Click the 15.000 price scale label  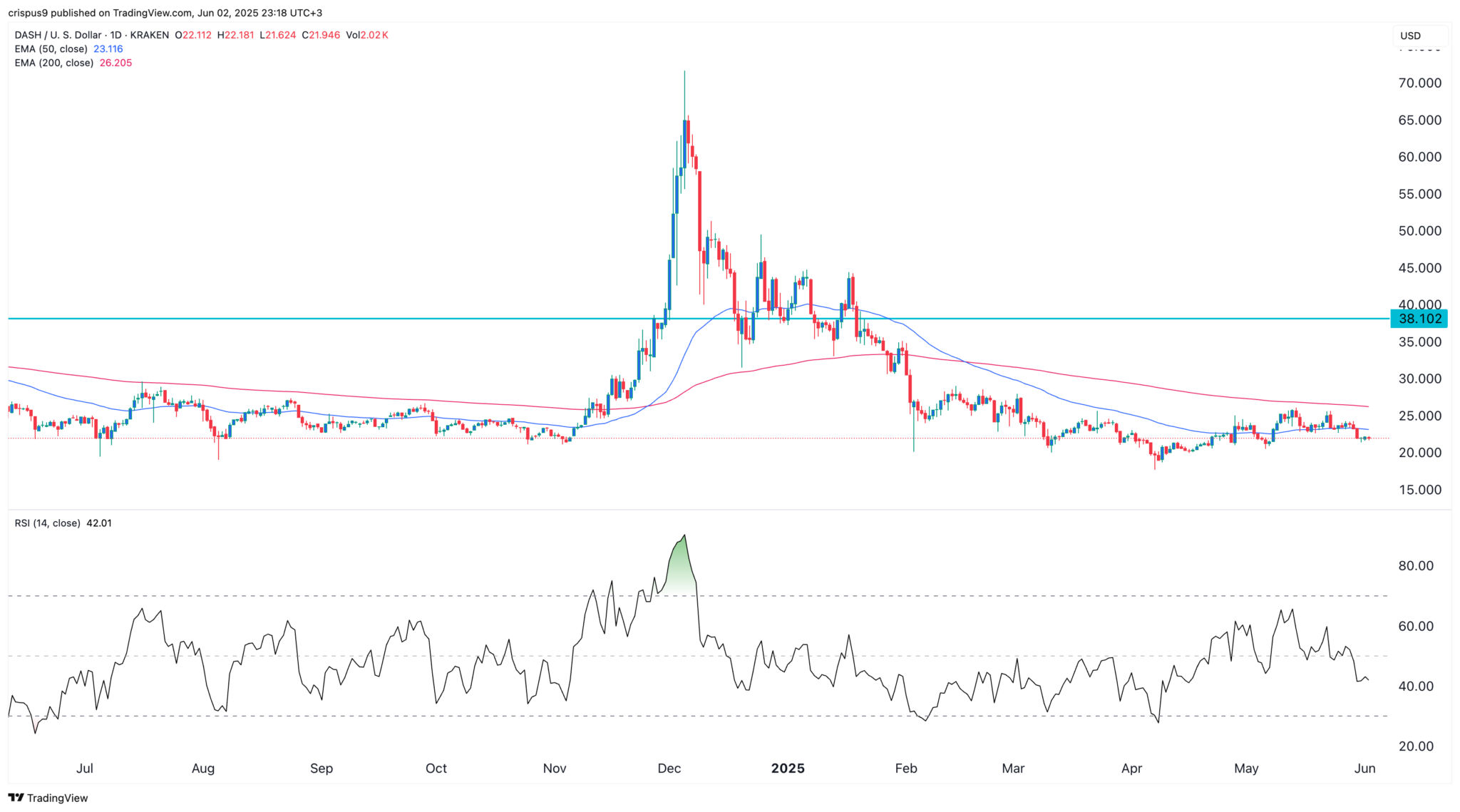(1419, 490)
